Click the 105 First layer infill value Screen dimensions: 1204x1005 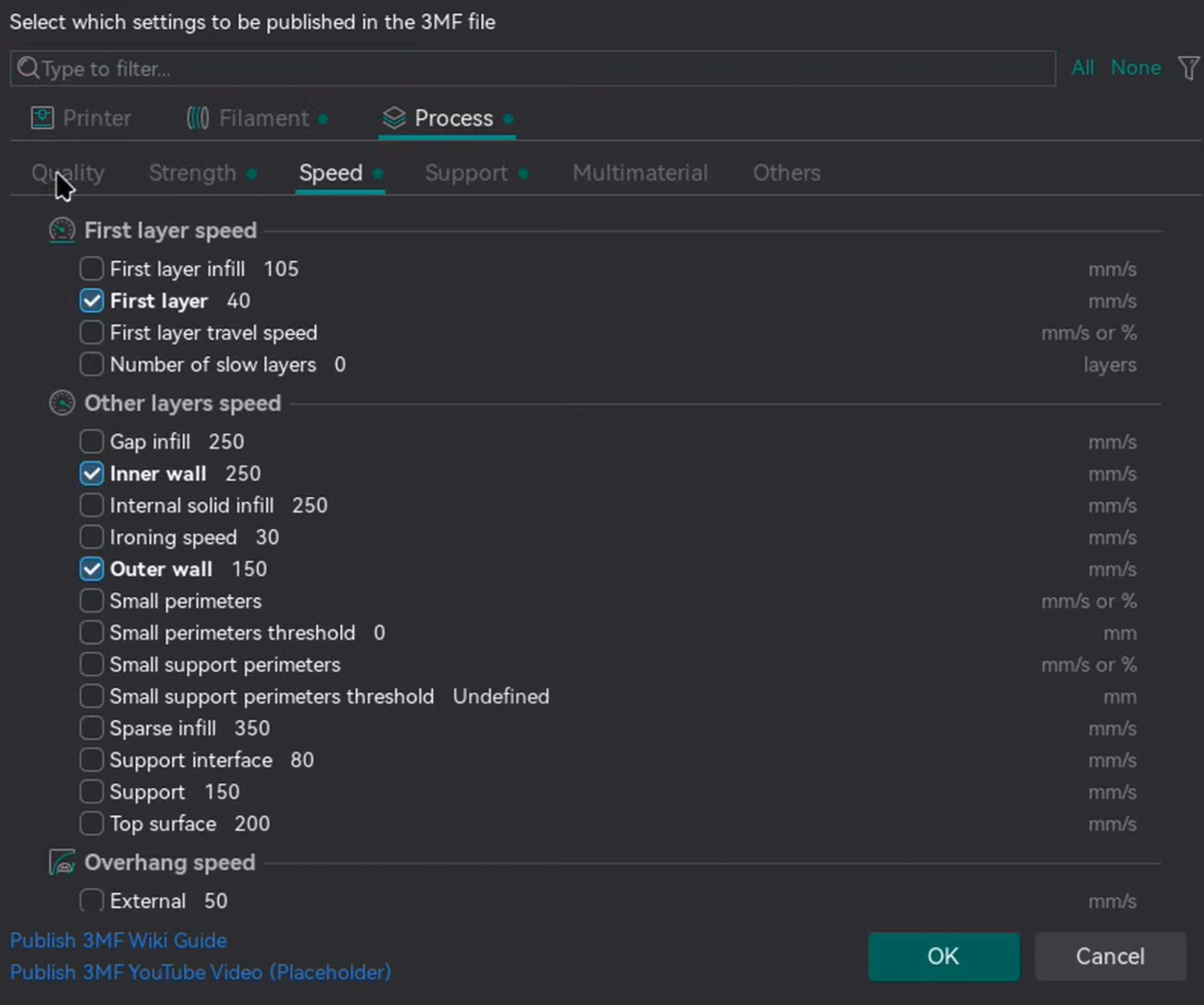(x=281, y=269)
